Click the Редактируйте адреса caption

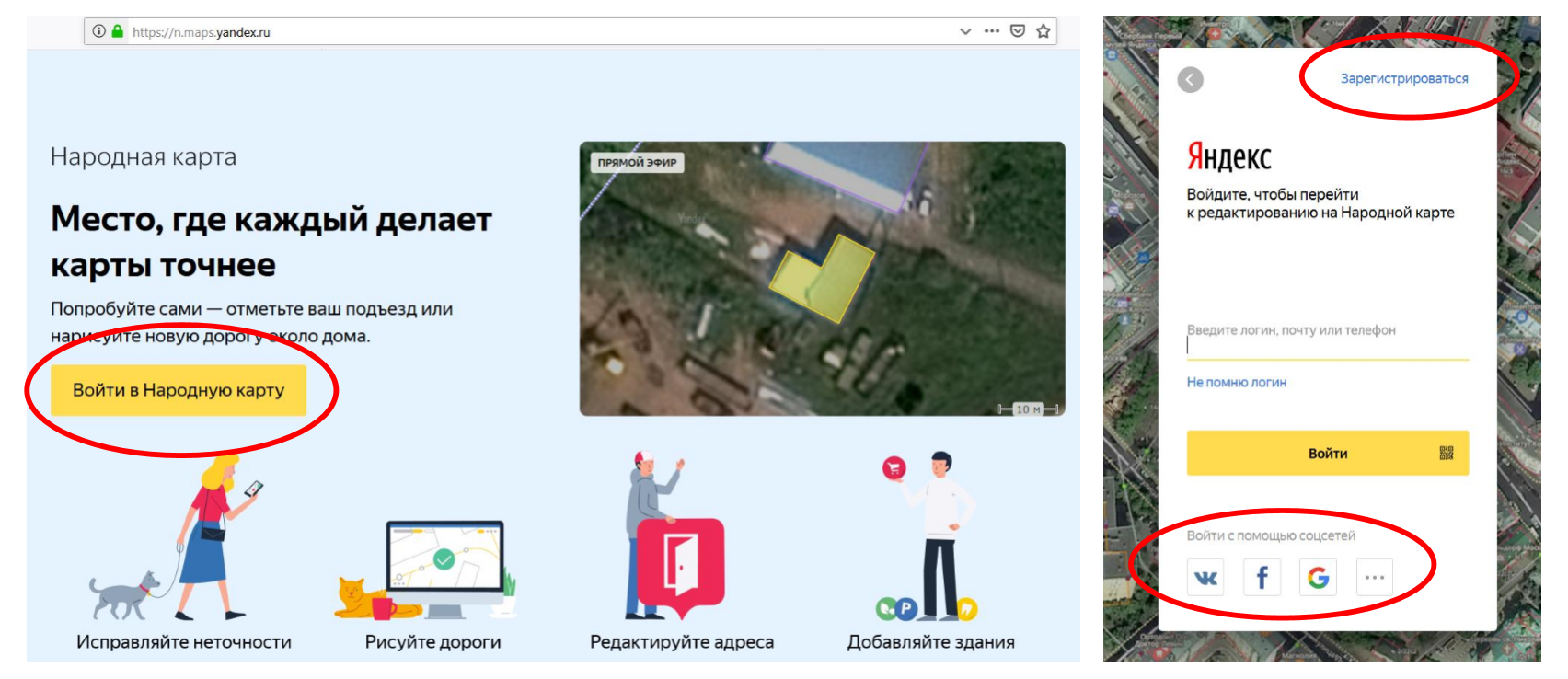[682, 642]
